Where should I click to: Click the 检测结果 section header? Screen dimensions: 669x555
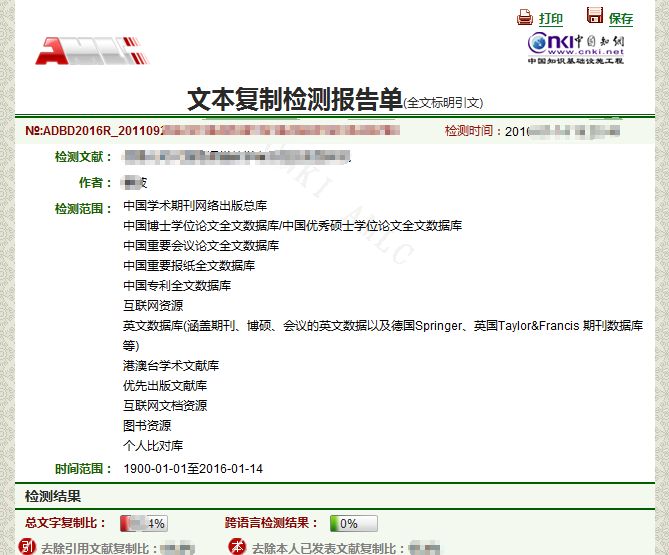(x=53, y=496)
